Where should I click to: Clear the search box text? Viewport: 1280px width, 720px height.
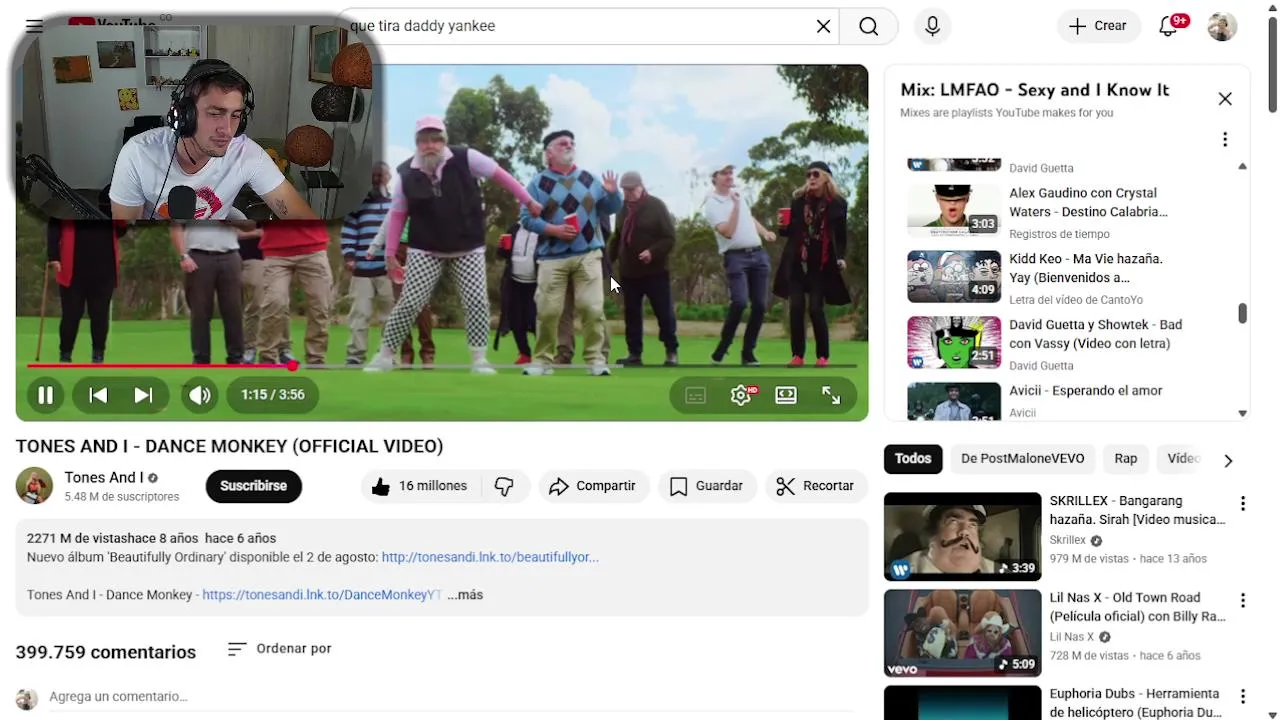823,26
